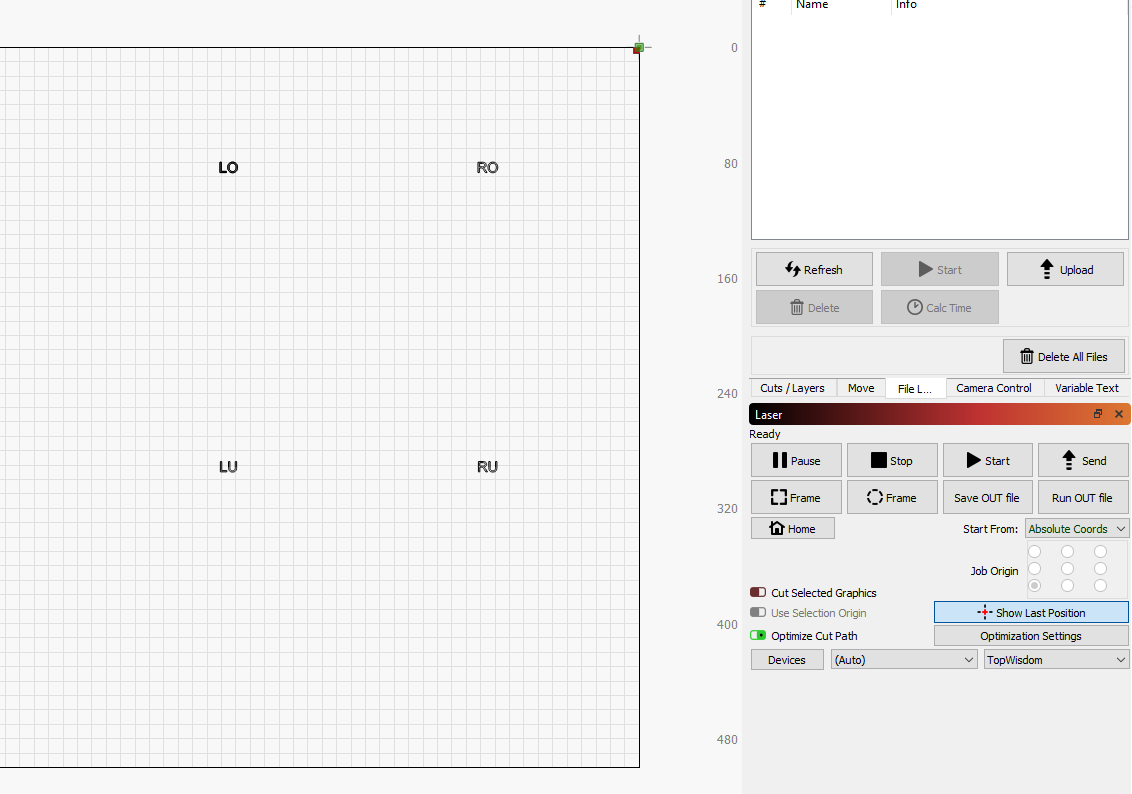Click the rectangular Frame button
The width and height of the screenshot is (1132, 794).
796,497
